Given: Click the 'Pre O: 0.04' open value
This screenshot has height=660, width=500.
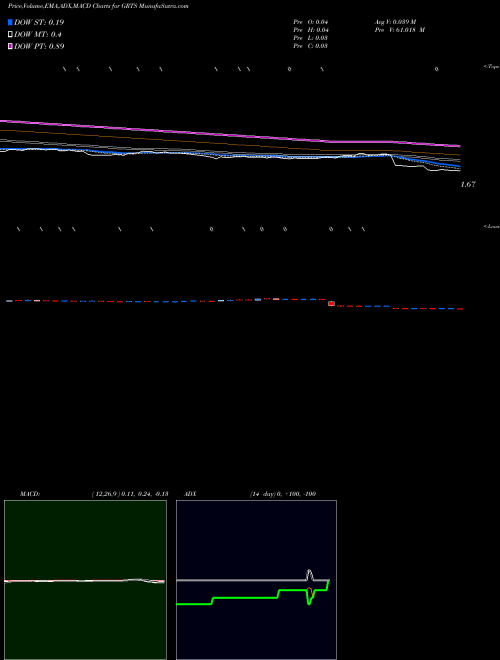Looking at the screenshot, I should pos(311,22).
